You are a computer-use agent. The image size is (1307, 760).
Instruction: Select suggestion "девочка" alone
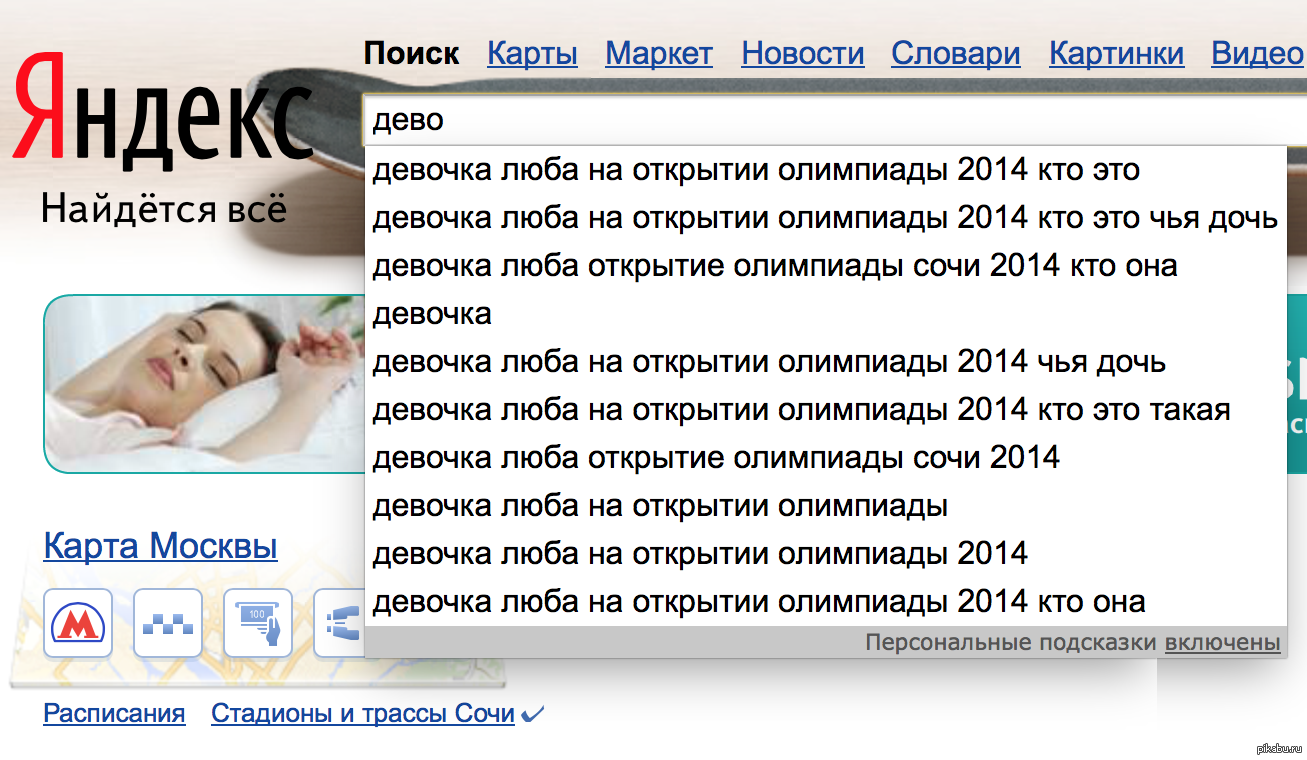(432, 314)
